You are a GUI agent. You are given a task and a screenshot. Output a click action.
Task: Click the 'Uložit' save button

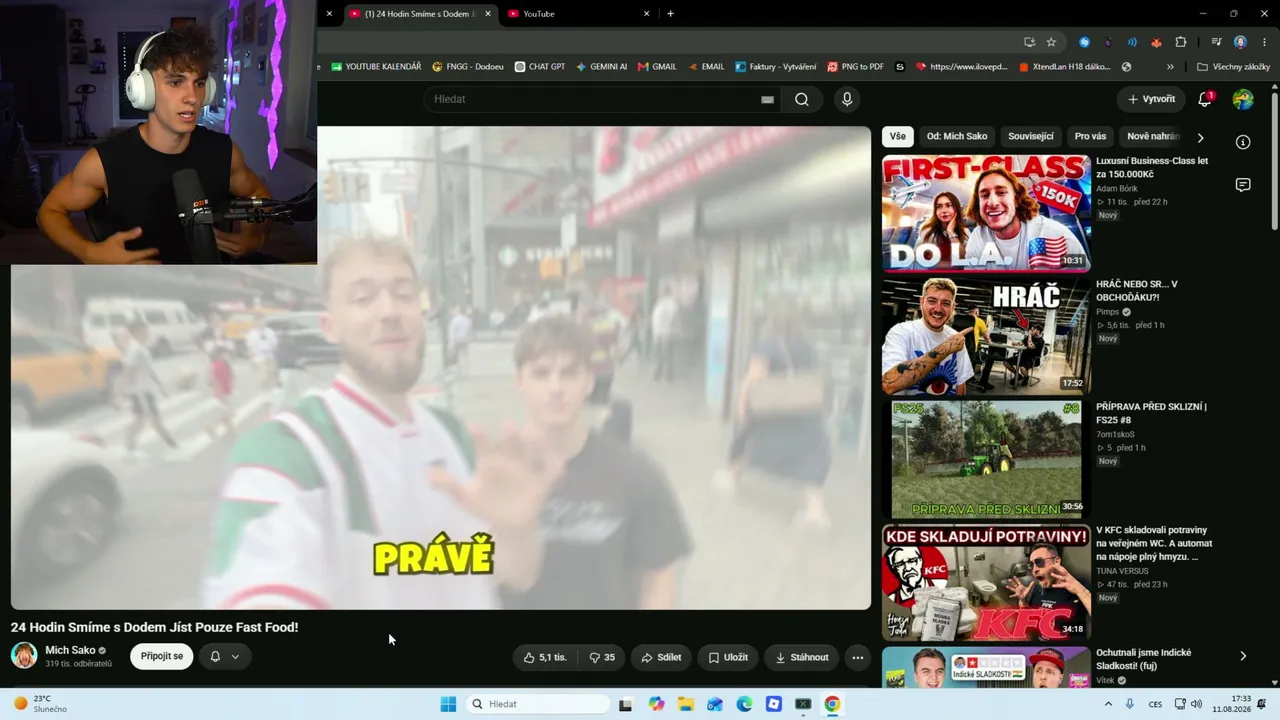point(728,657)
